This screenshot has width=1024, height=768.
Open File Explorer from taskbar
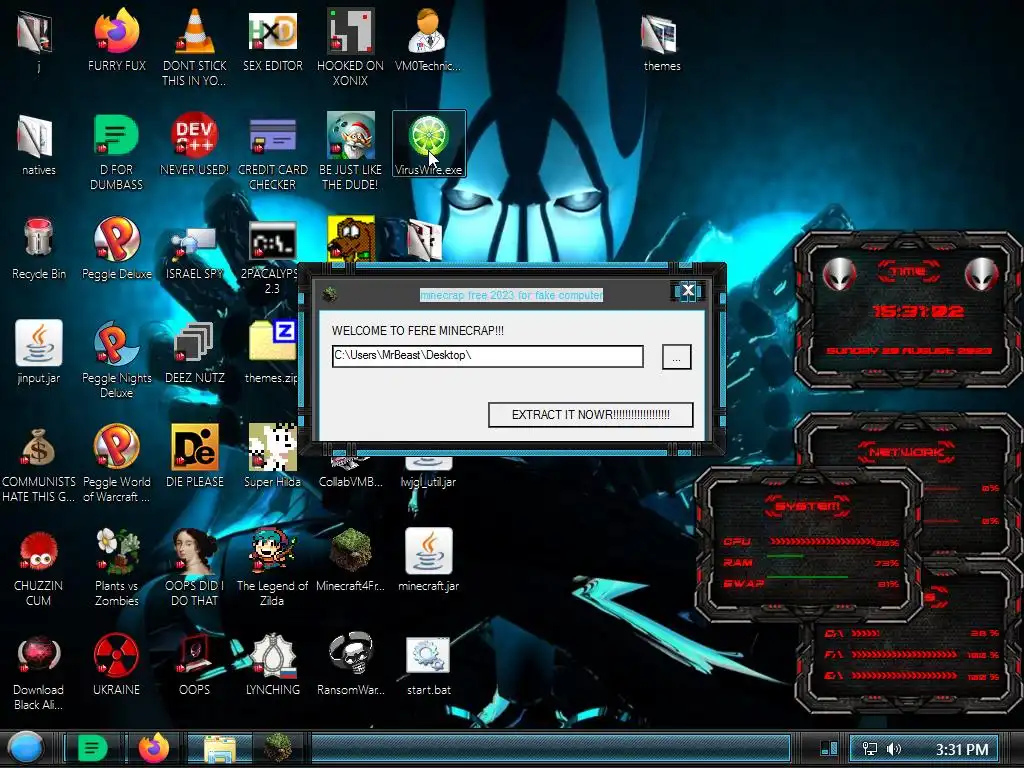point(220,748)
